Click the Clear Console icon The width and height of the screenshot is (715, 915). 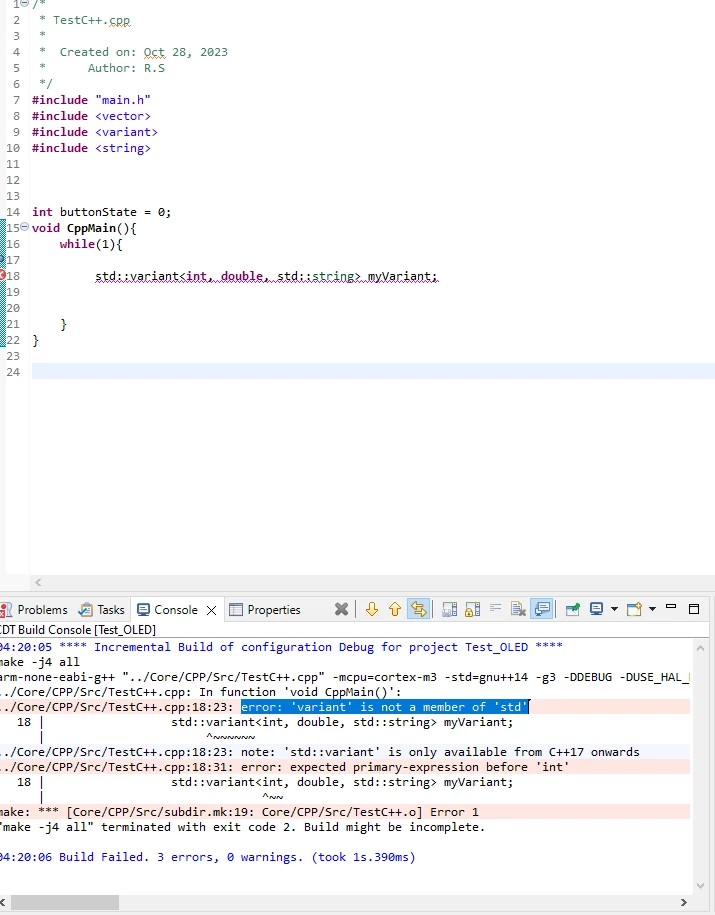[518, 609]
